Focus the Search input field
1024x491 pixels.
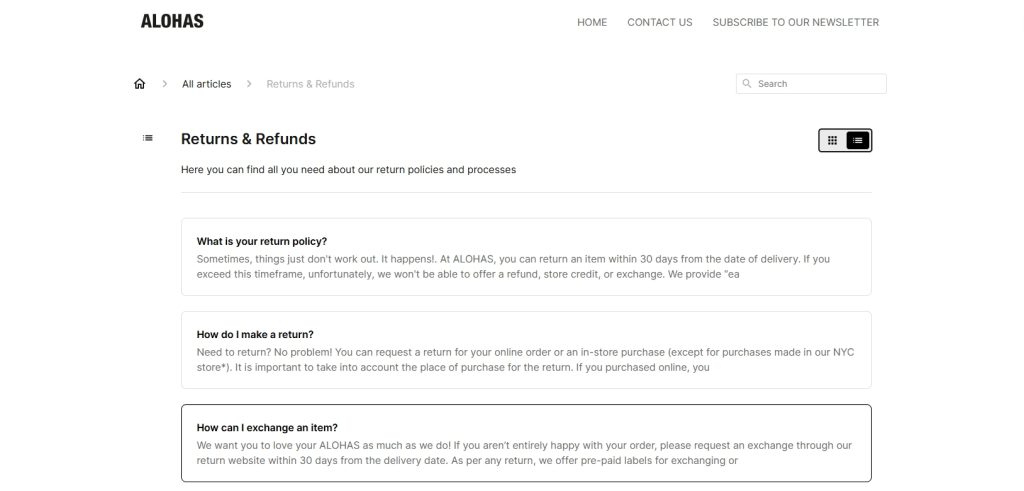[x=818, y=84]
